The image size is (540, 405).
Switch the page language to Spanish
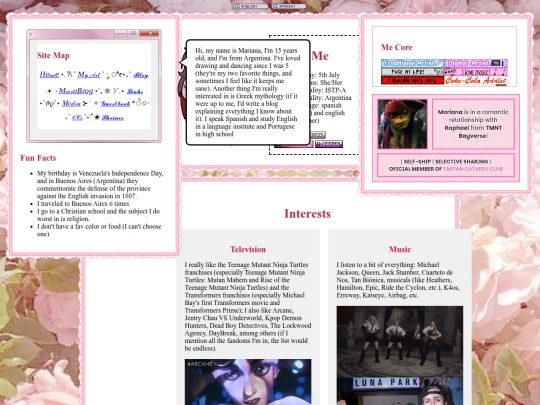point(289,6)
